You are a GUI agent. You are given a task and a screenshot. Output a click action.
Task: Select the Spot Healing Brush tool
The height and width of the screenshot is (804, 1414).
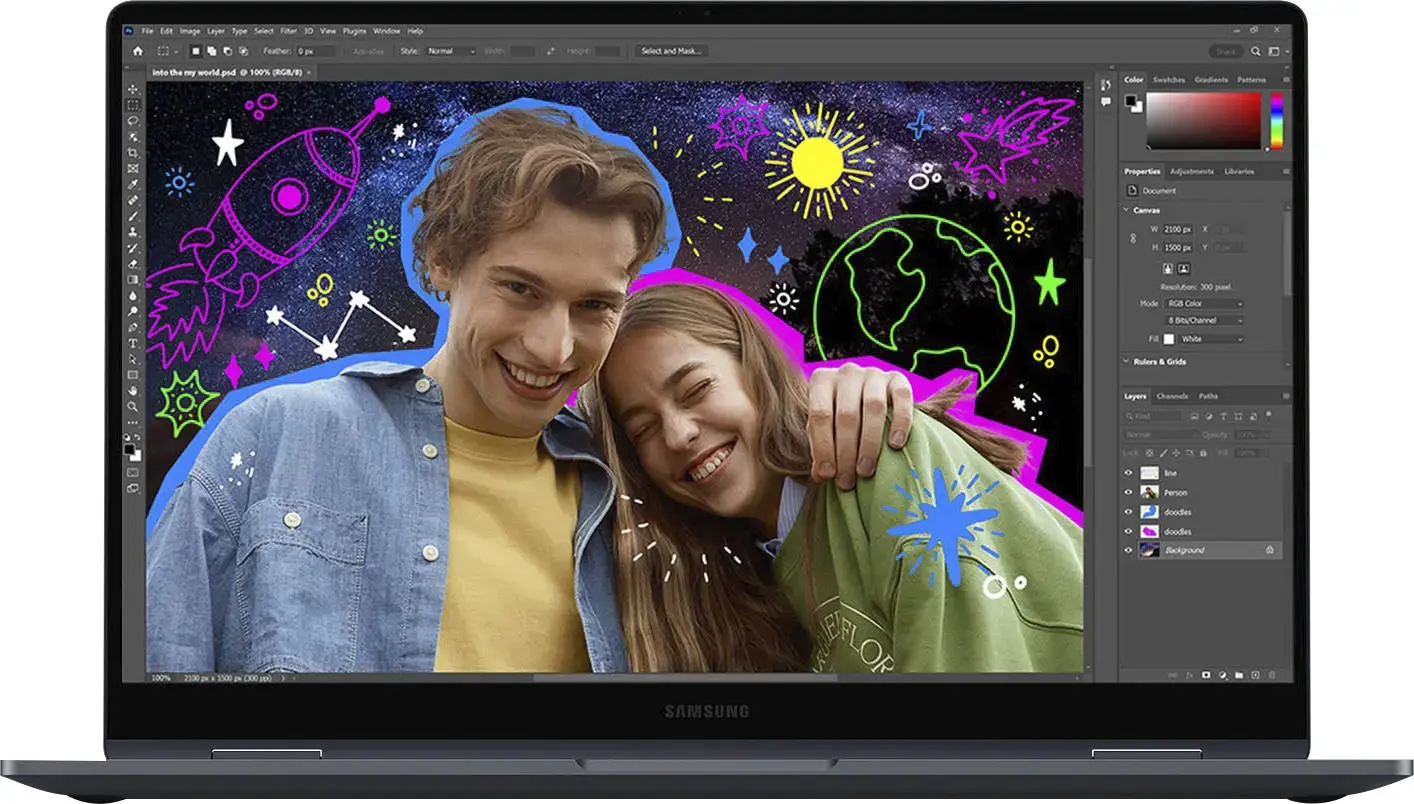[134, 200]
